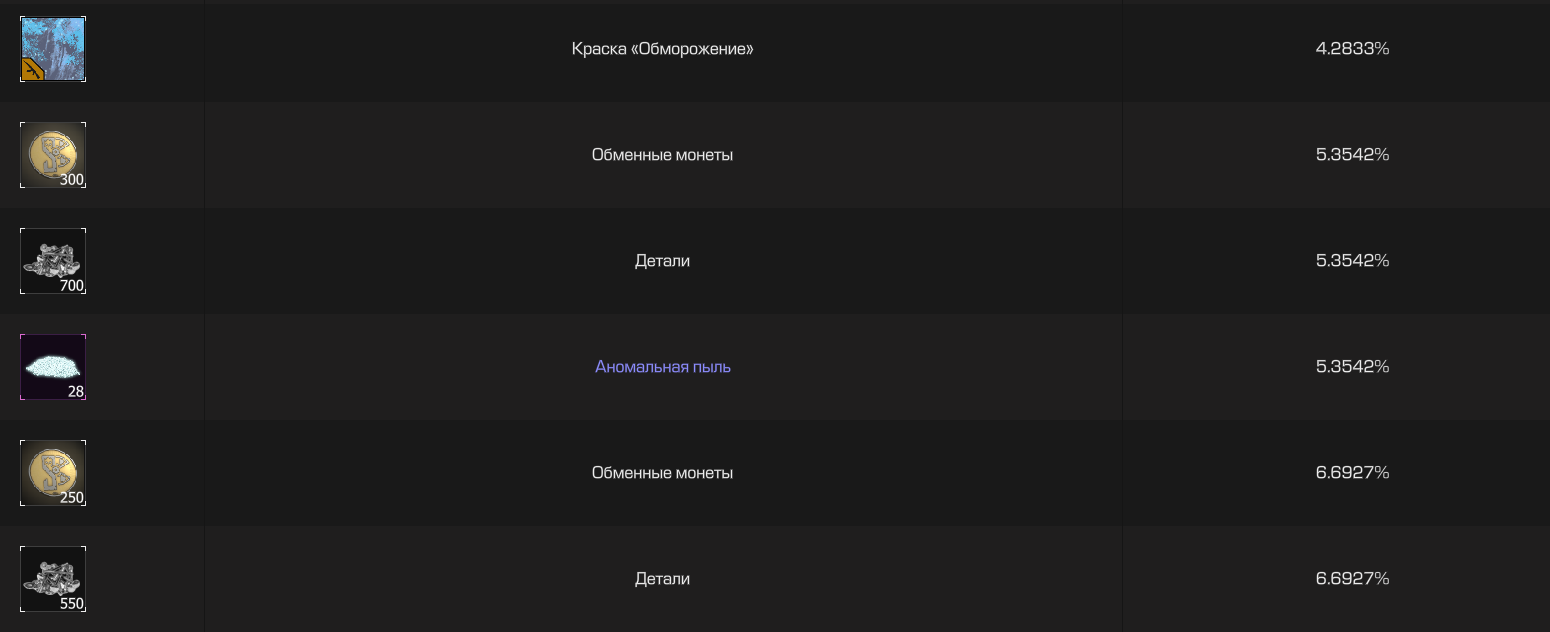
Task: Open the anomalous dust icon with 28
Action: pos(53,367)
